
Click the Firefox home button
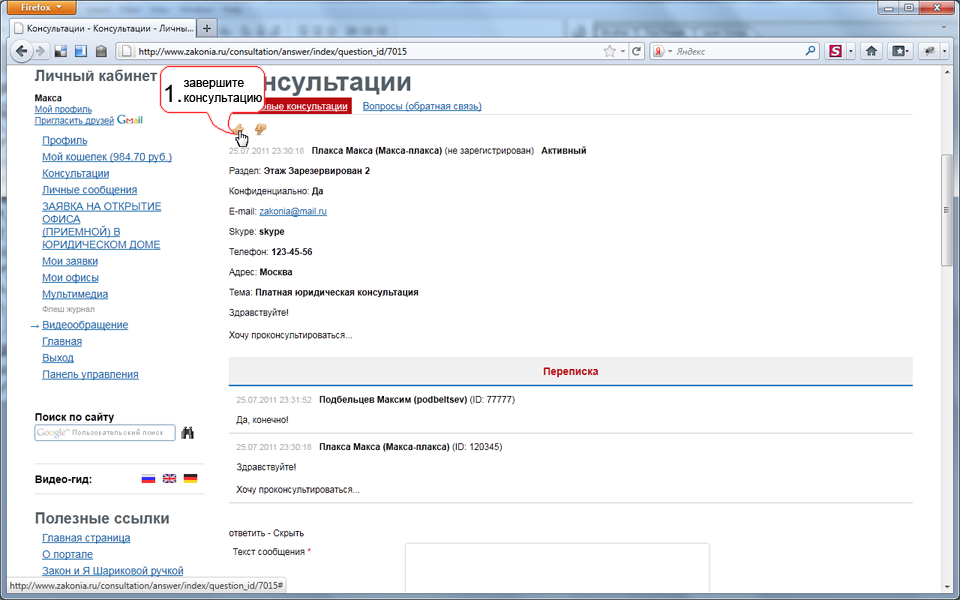871,51
